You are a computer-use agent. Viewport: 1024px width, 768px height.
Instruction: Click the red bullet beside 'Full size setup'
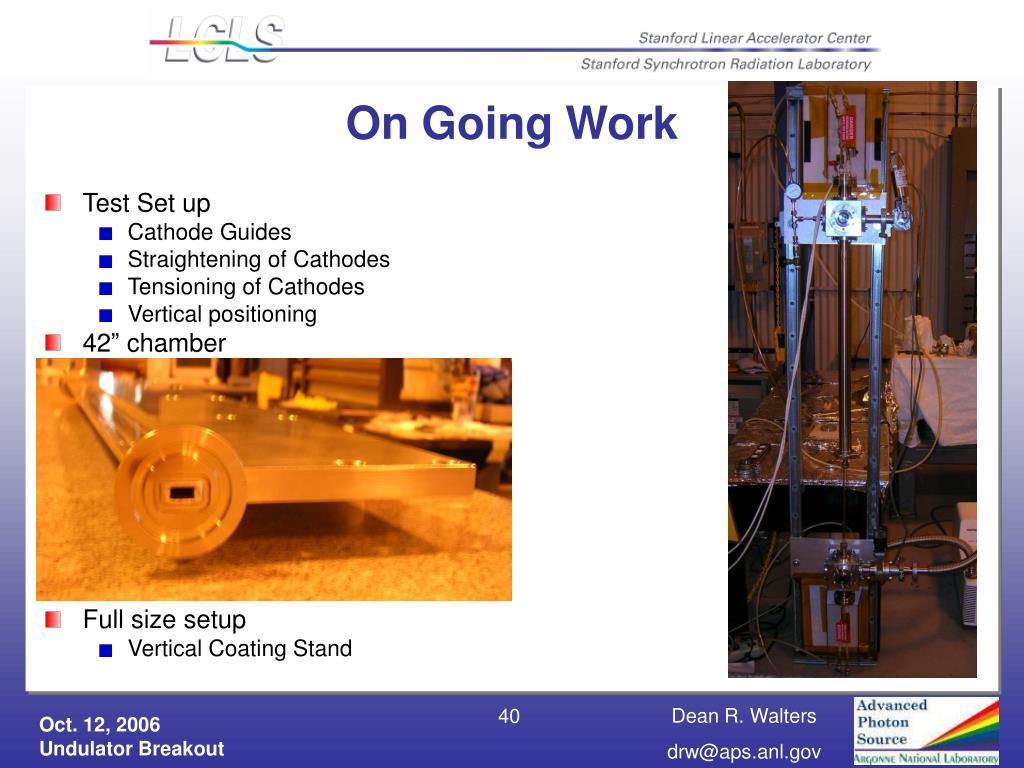(x=53, y=619)
